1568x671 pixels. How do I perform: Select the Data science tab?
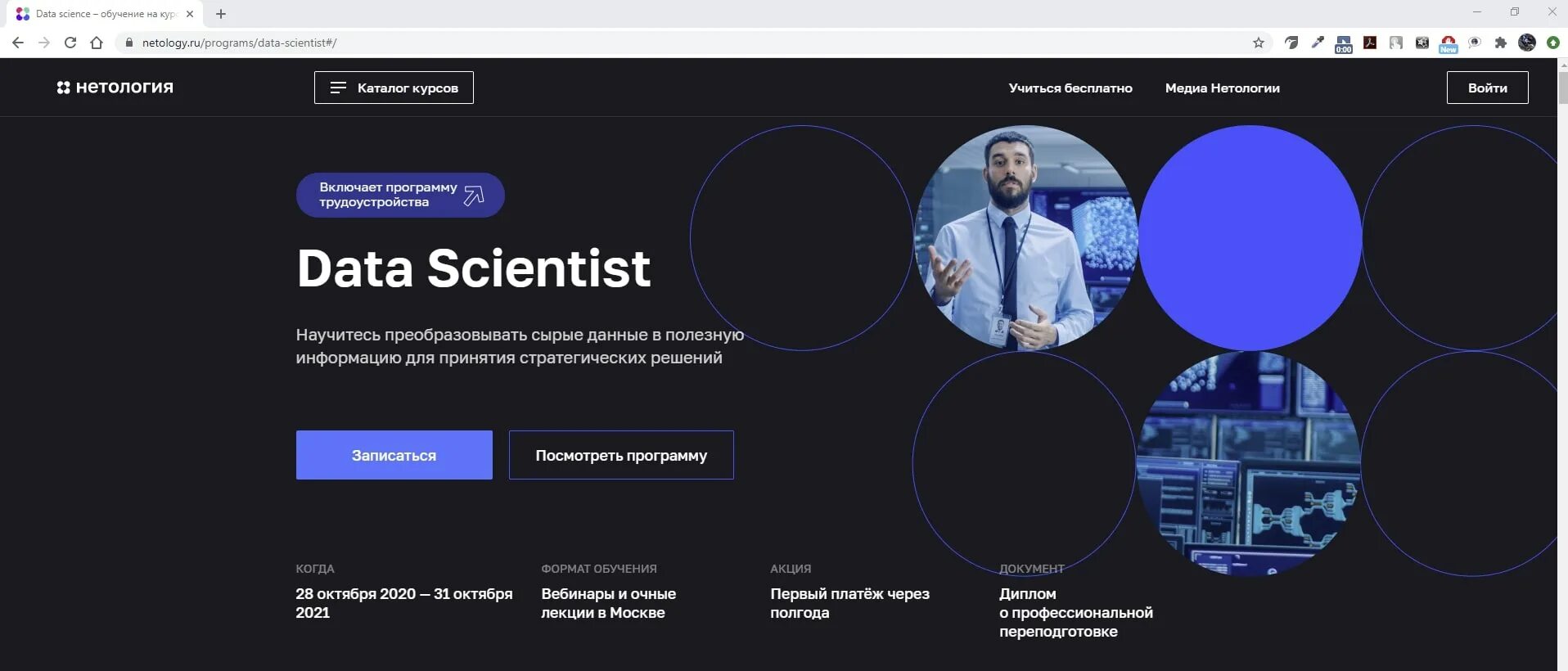pos(105,14)
